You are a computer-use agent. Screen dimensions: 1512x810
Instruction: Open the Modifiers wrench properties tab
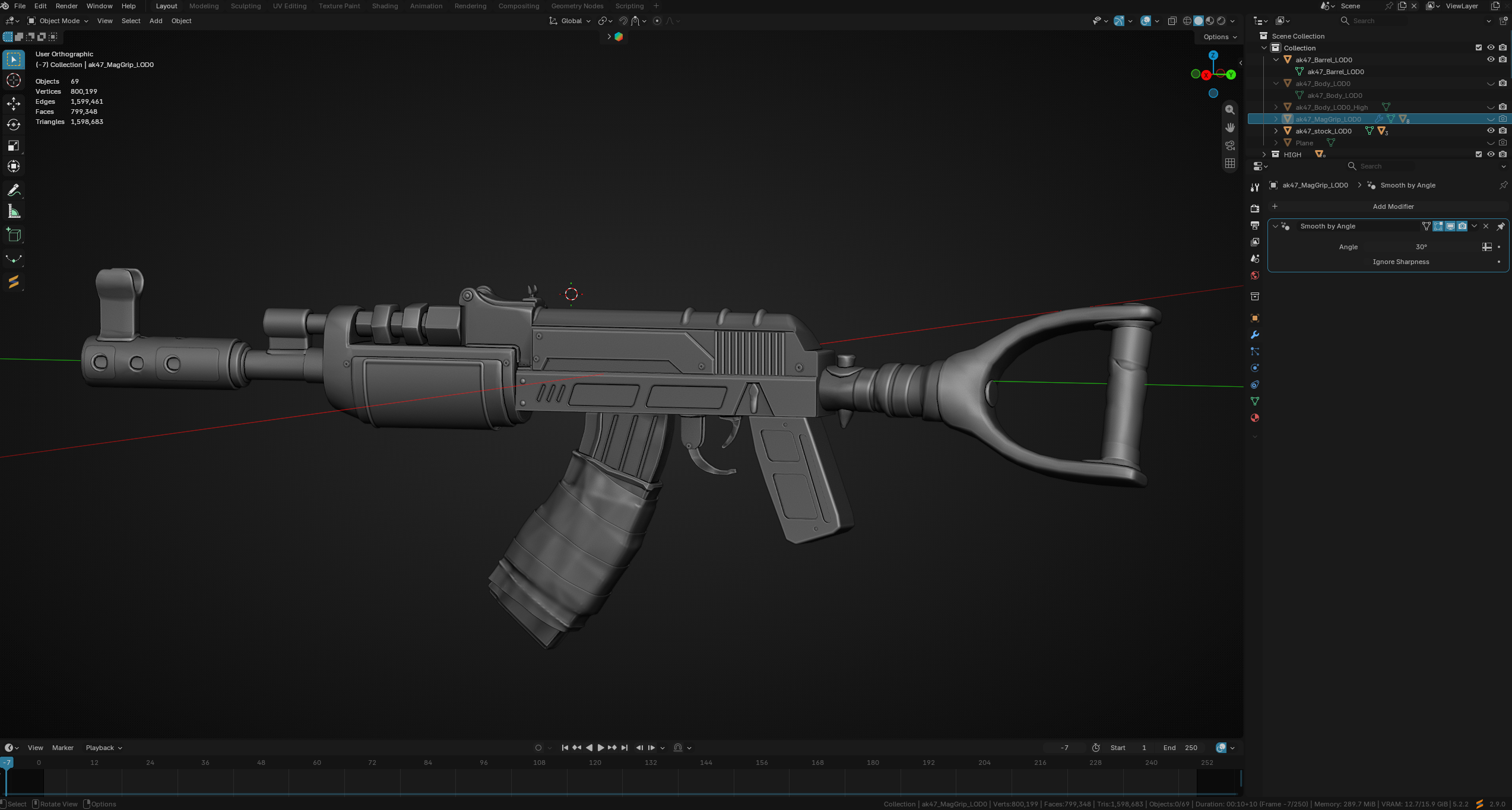(1254, 335)
